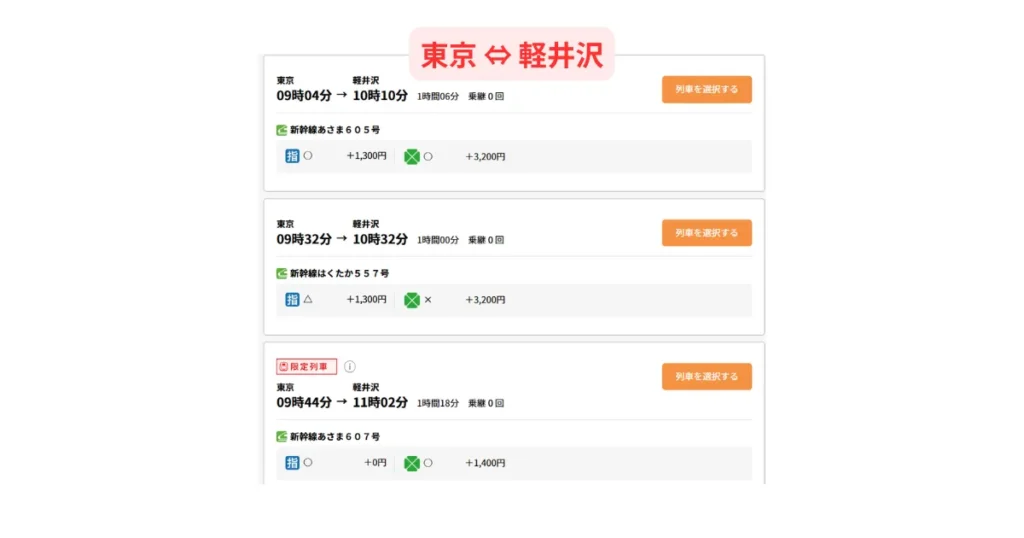Image resolution: width=1024 pixels, height=538 pixels.
Task: Click the Shinkansen icon next to はくたか557号
Action: (x=282, y=273)
